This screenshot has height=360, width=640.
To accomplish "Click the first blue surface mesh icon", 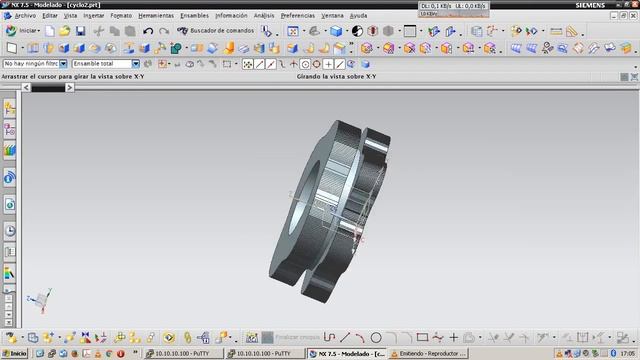I will pyautogui.click(x=516, y=48).
